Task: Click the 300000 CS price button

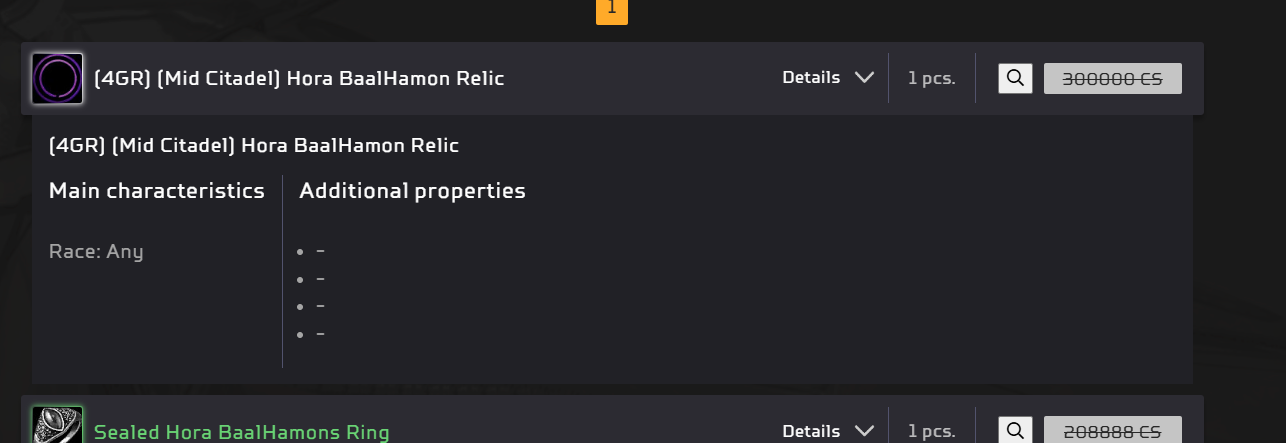Action: (1112, 79)
